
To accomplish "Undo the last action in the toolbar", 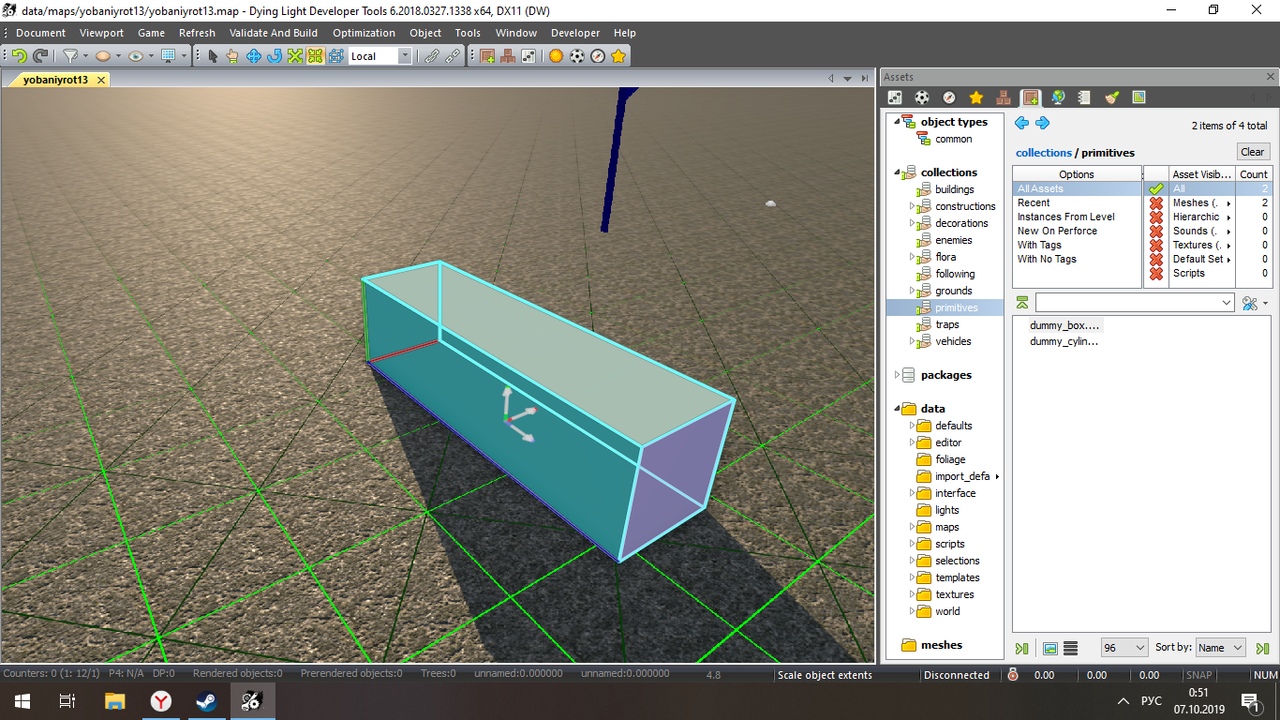I will click(19, 56).
